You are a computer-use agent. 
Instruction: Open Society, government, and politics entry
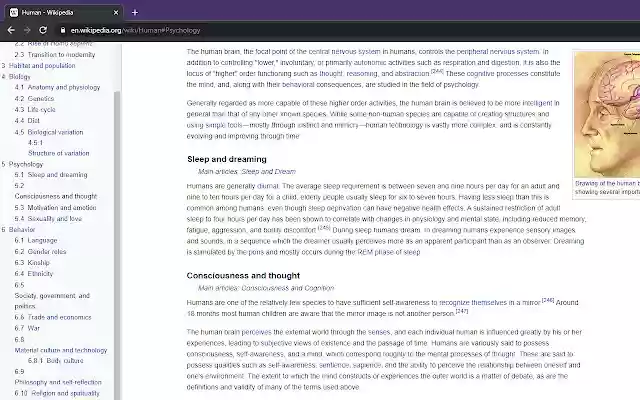(52, 301)
